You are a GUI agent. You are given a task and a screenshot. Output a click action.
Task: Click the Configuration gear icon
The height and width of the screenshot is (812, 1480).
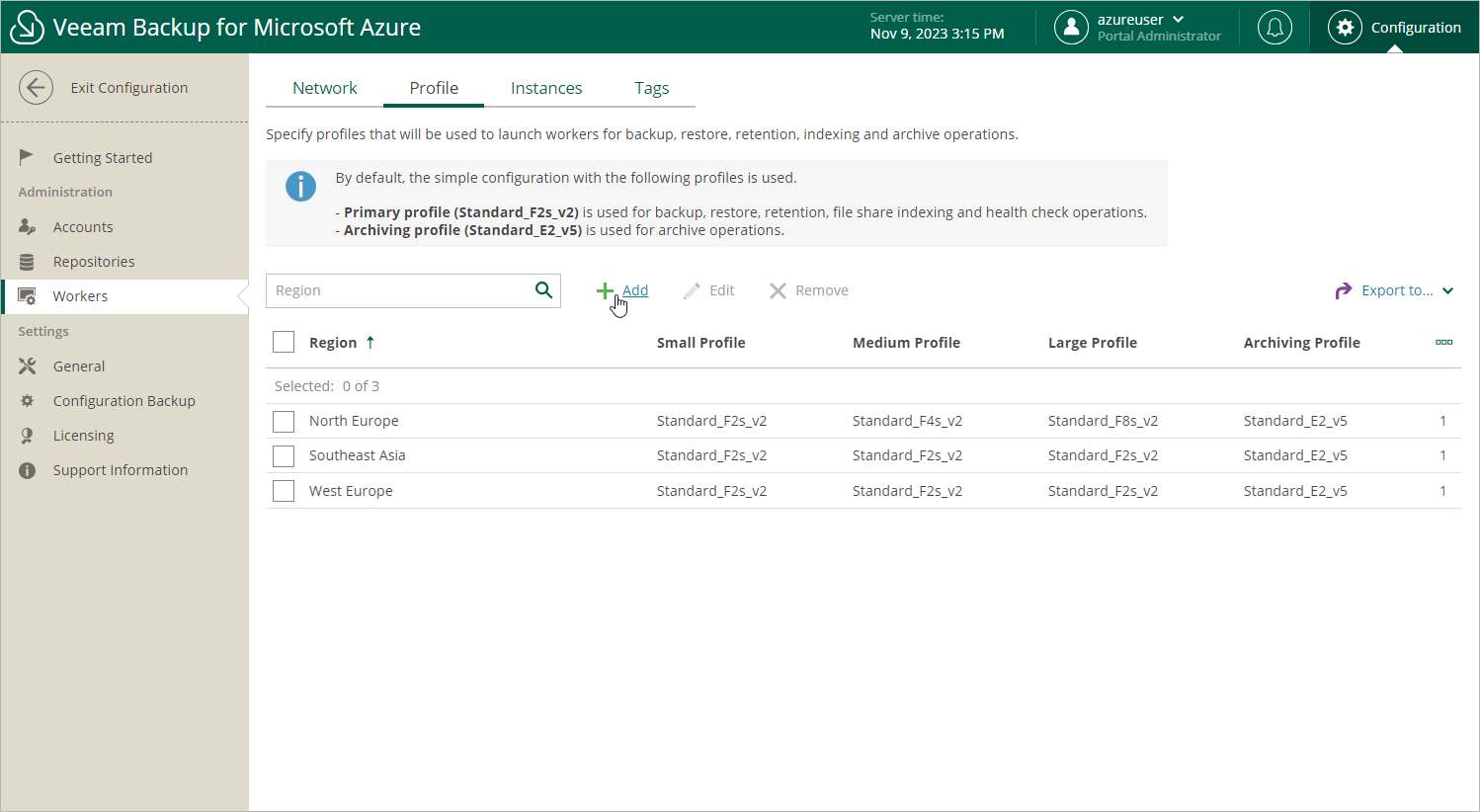pos(1345,28)
